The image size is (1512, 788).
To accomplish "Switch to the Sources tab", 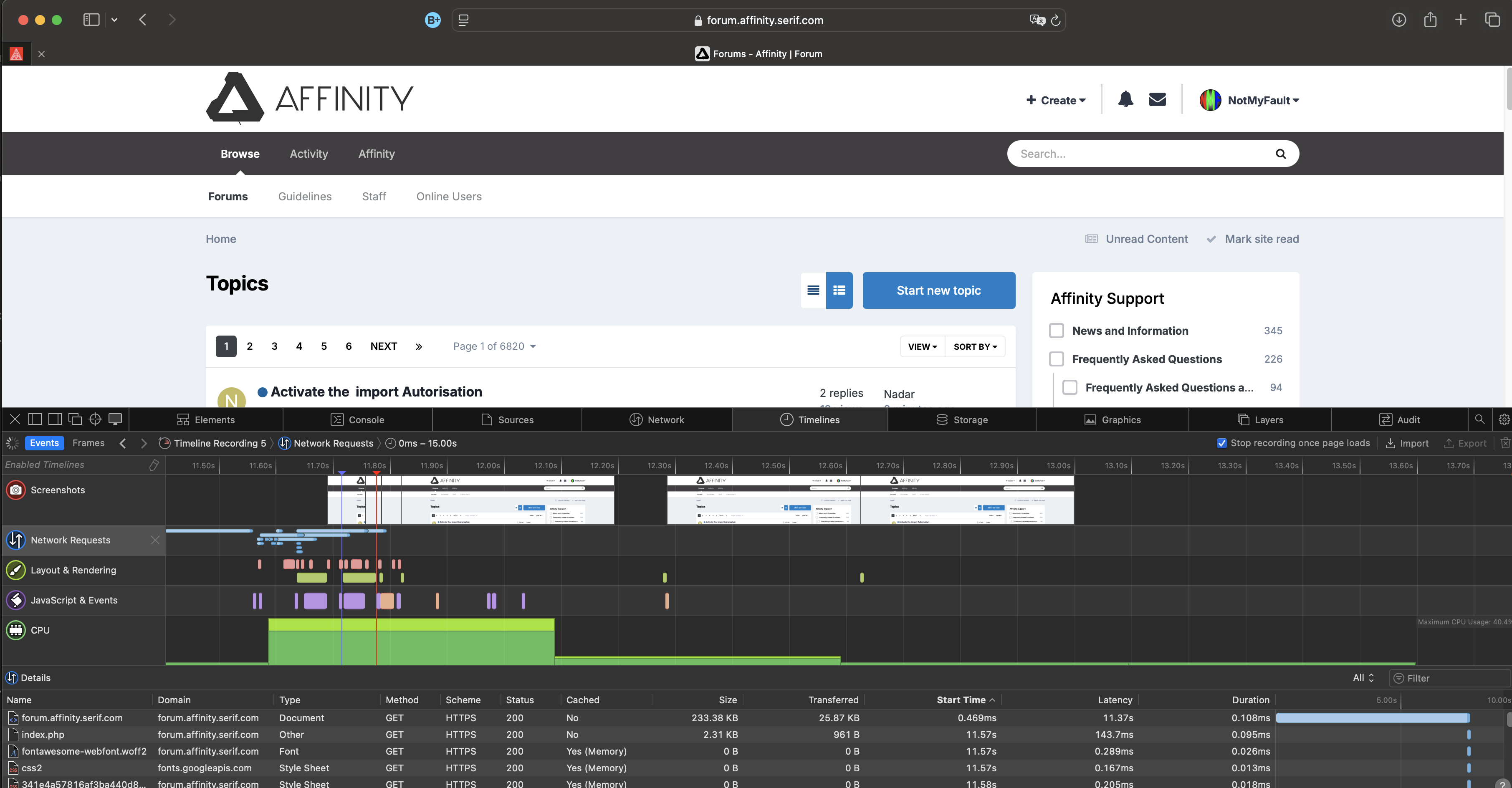I will (507, 419).
